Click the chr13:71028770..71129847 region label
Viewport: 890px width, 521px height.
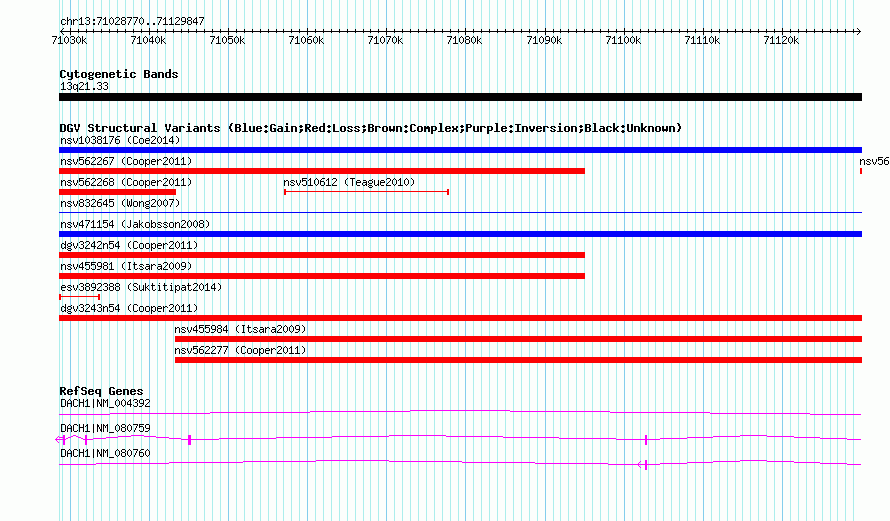(132, 22)
